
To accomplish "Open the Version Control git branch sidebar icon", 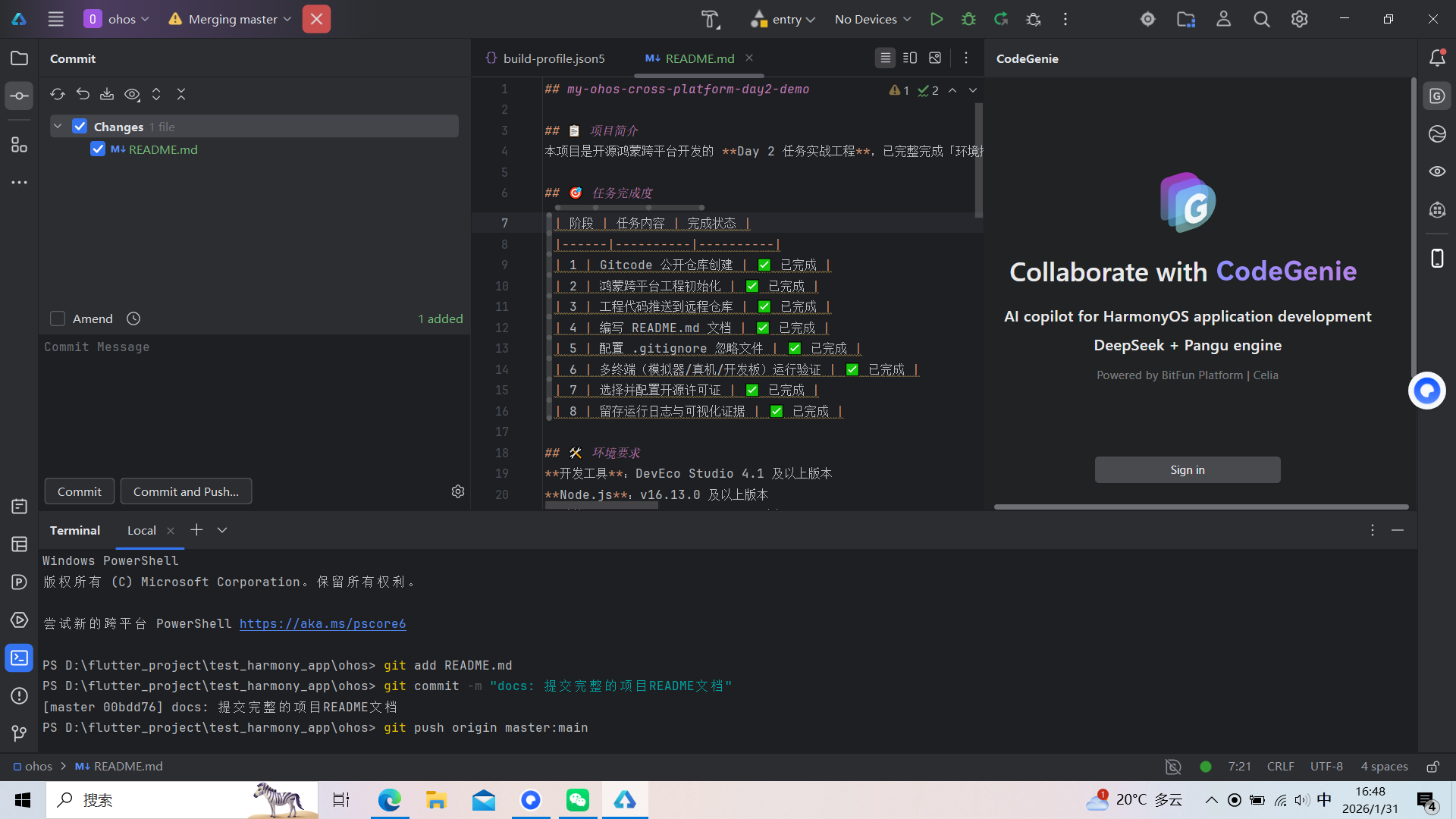I will (19, 733).
